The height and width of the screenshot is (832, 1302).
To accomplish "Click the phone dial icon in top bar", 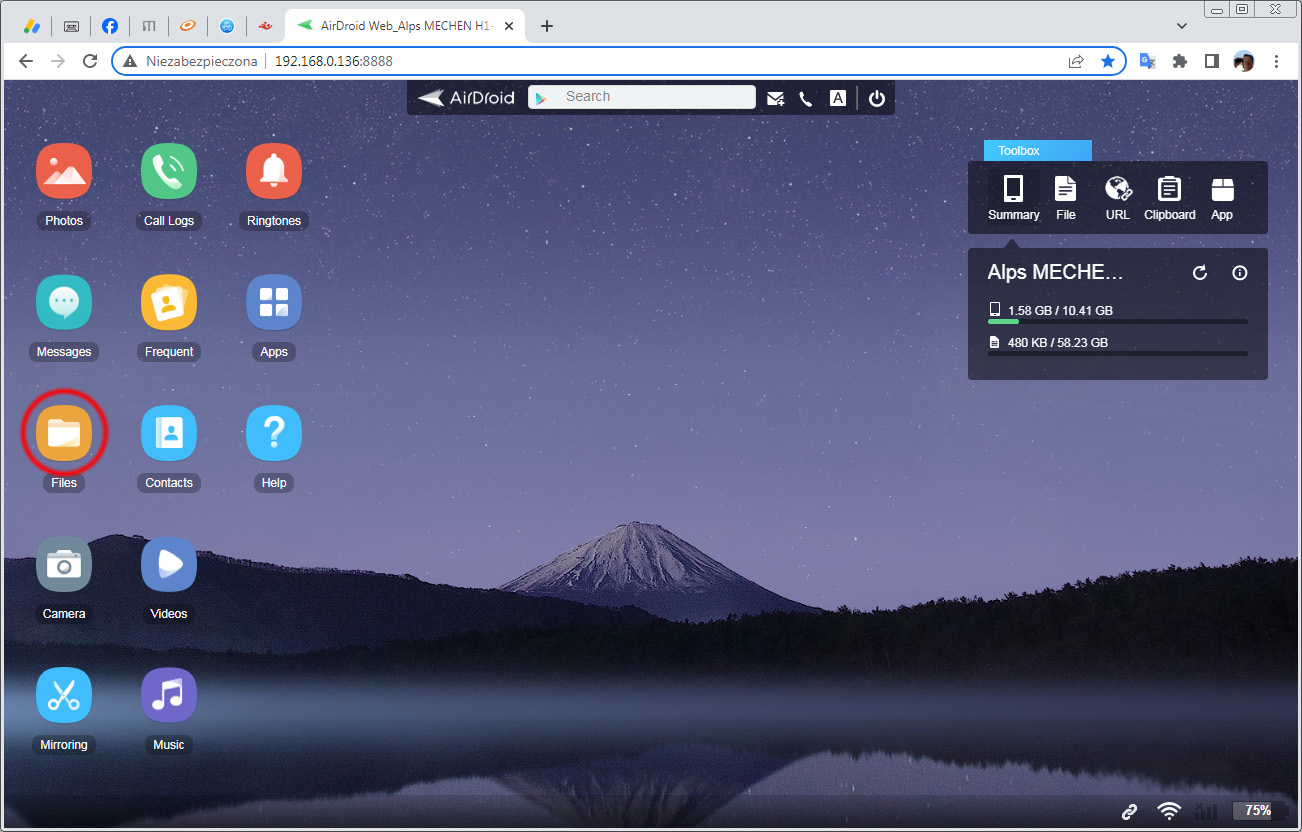I will (806, 98).
